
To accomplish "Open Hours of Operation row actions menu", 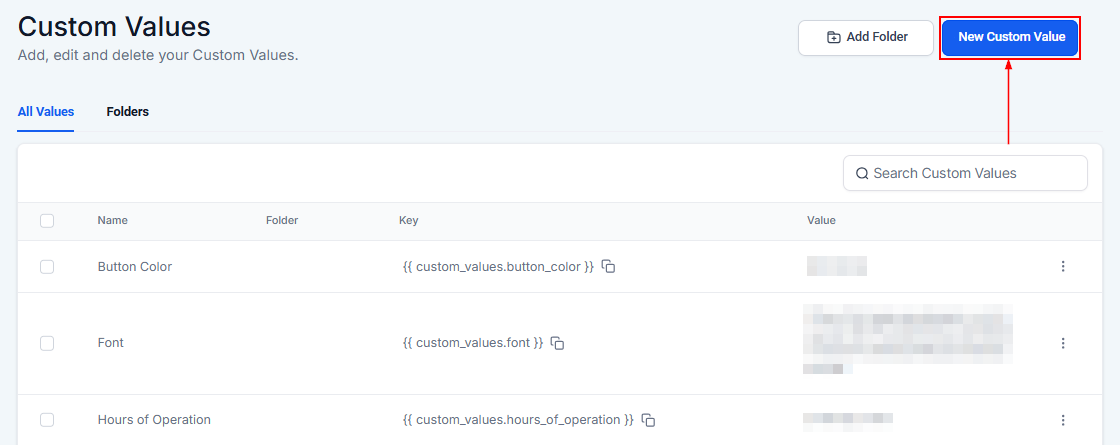I will (1063, 420).
